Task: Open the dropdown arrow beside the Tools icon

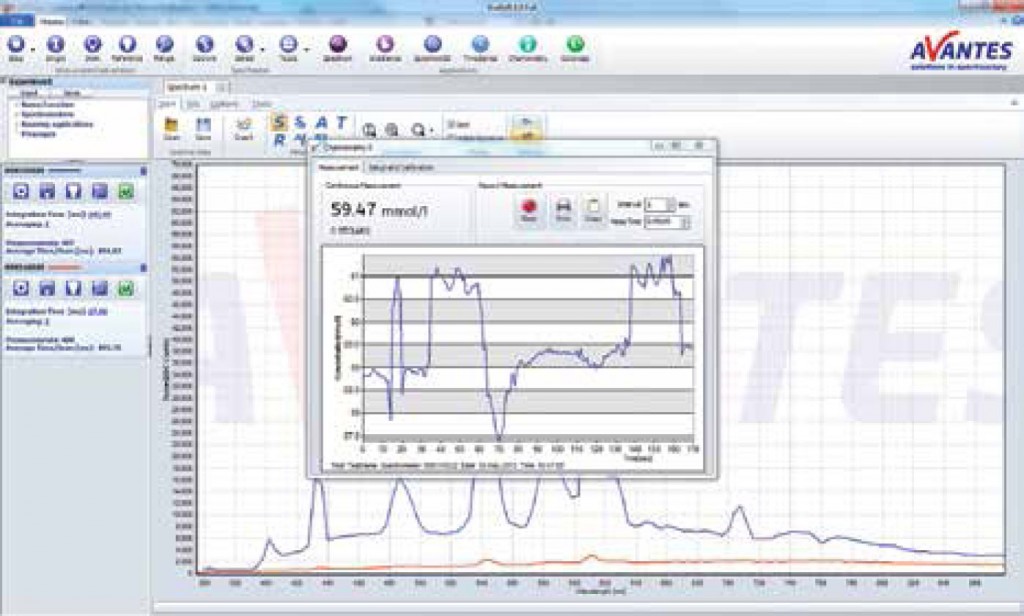Action: pyautogui.click(x=306, y=48)
